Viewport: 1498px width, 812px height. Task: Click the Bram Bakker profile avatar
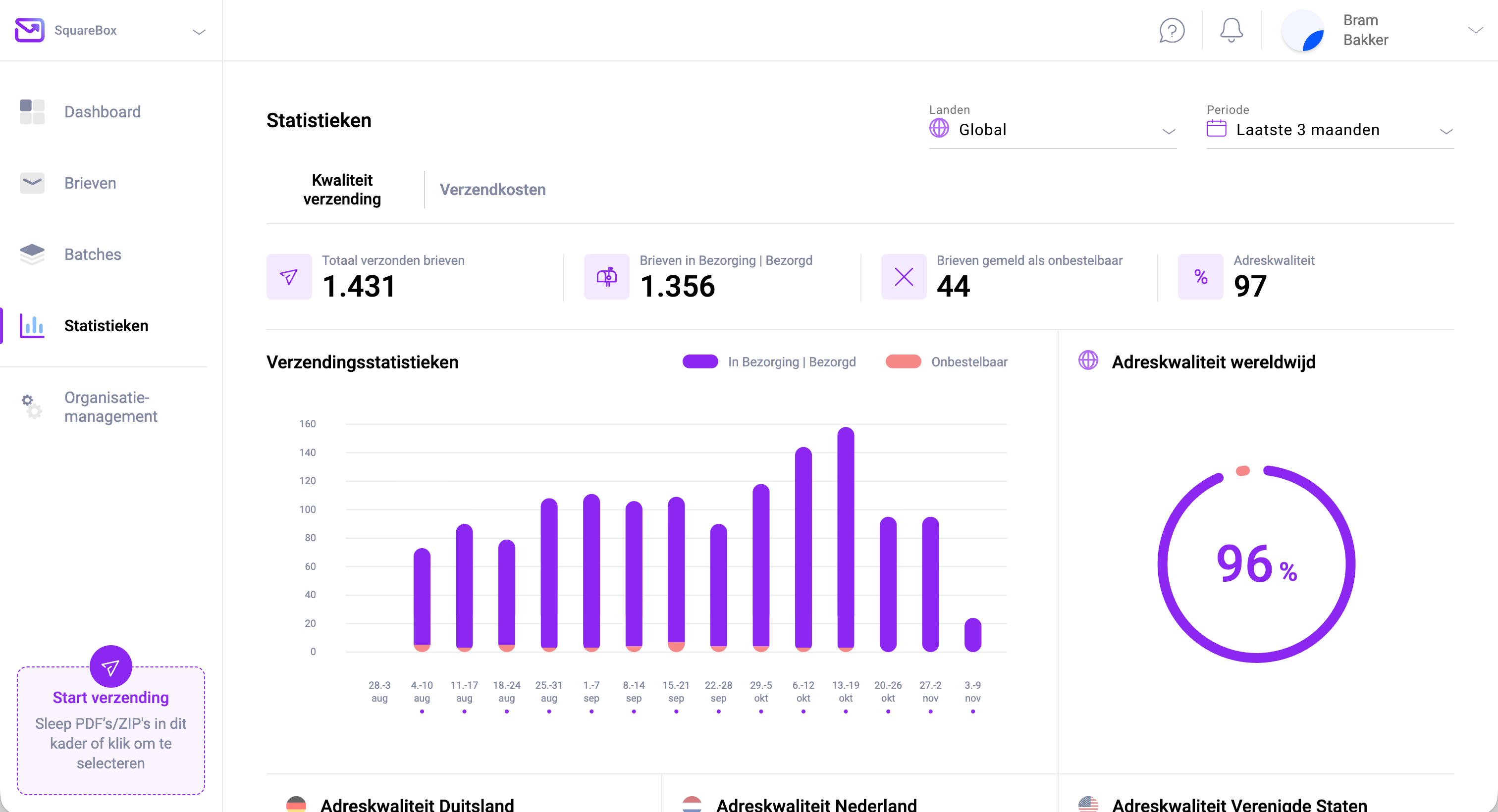pyautogui.click(x=1303, y=31)
